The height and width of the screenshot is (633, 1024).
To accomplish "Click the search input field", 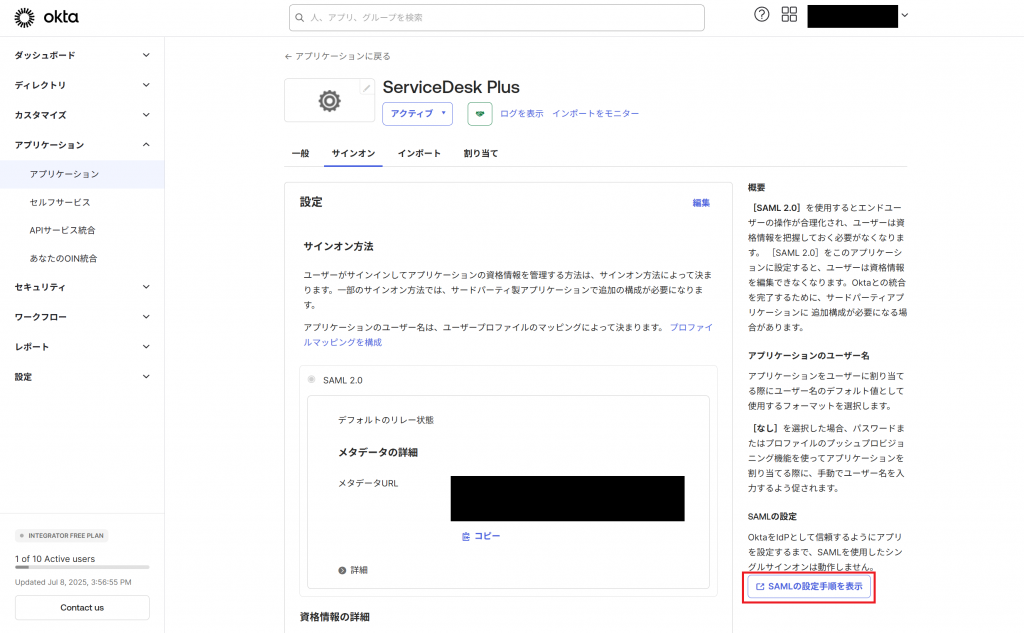I will (496, 18).
